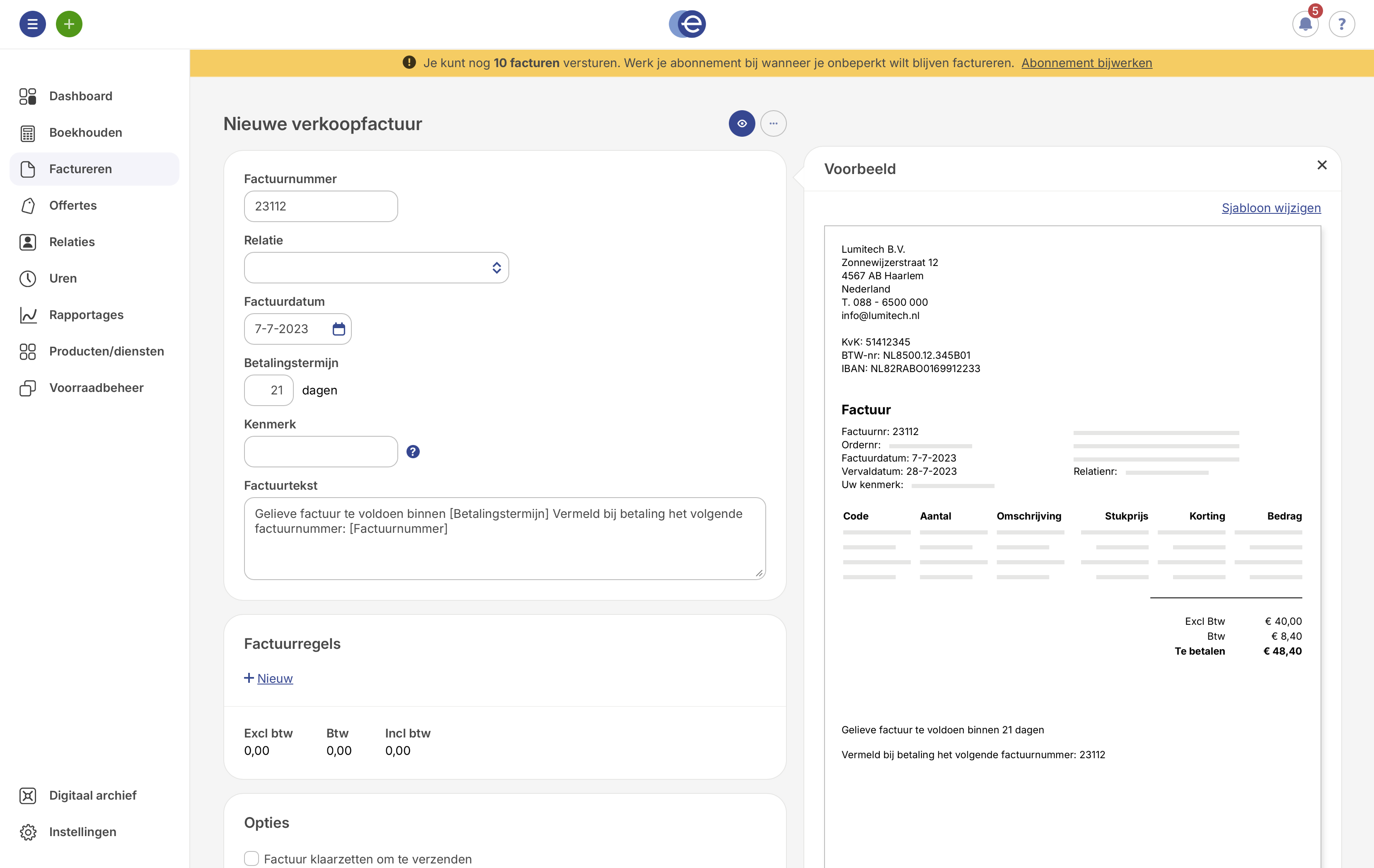Click the e-Boekhouden logo at top center
The height and width of the screenshot is (868, 1374).
(687, 24)
